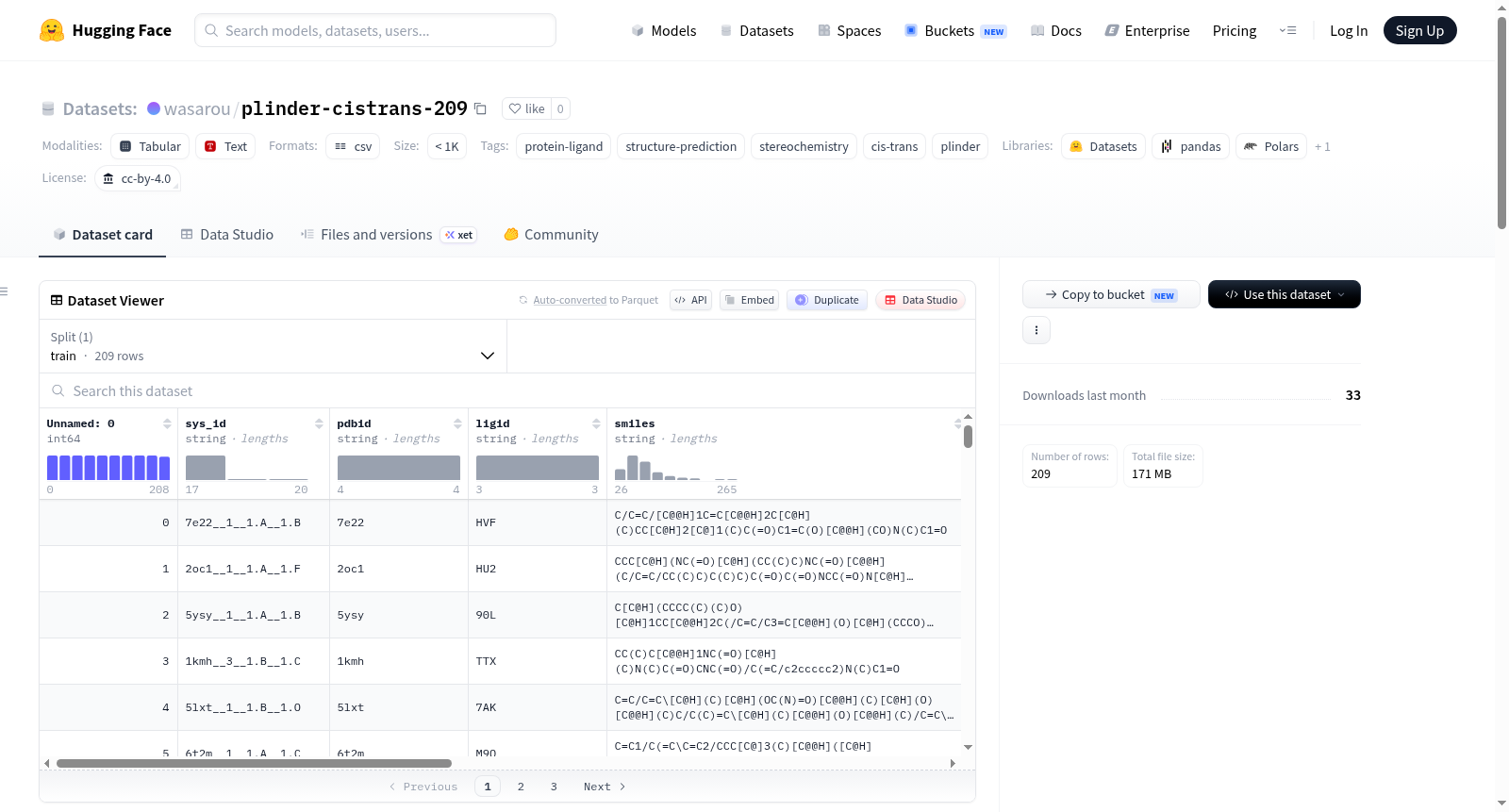Focus the Search this dataset field

click(507, 390)
